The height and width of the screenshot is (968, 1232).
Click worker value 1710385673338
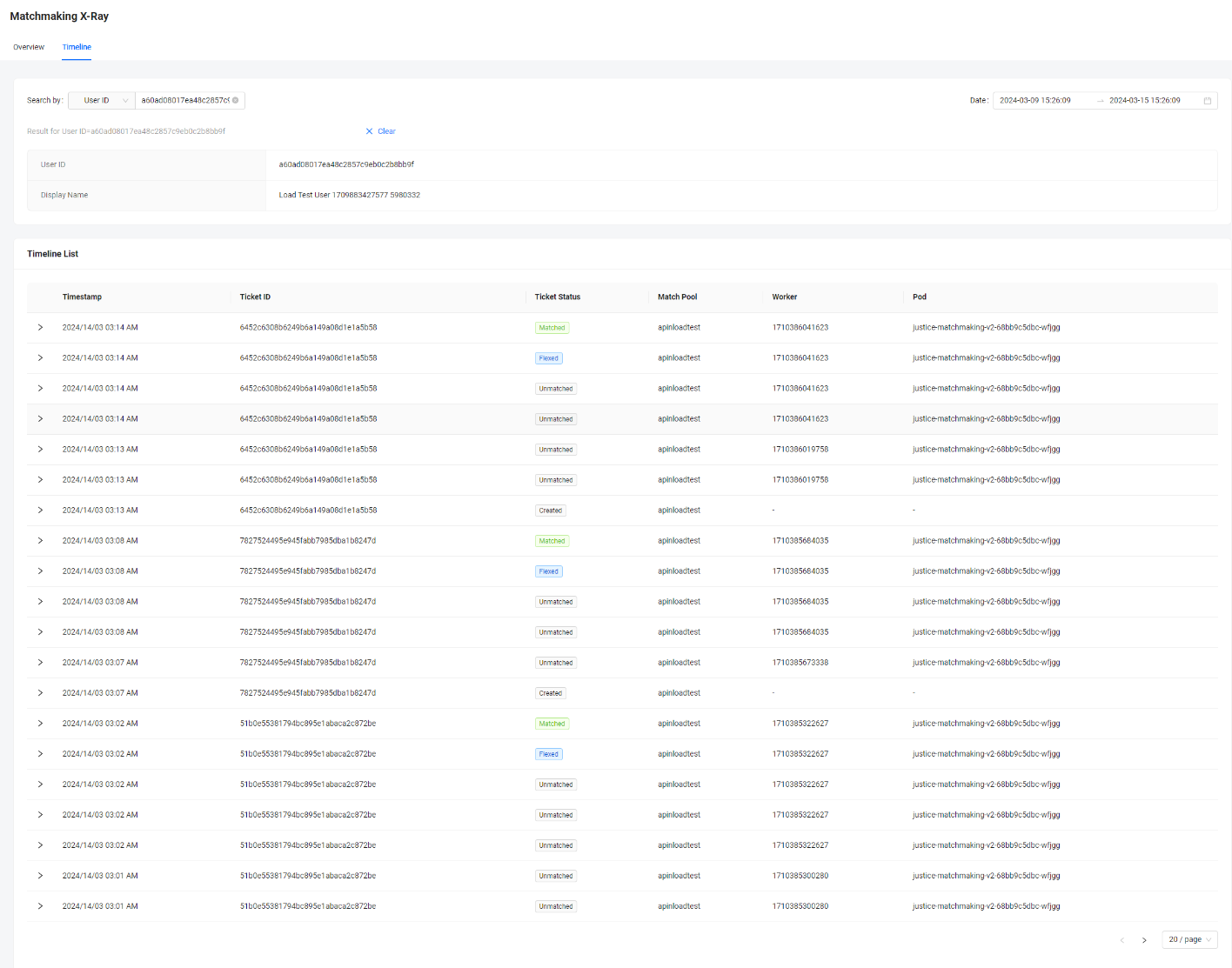coord(800,663)
